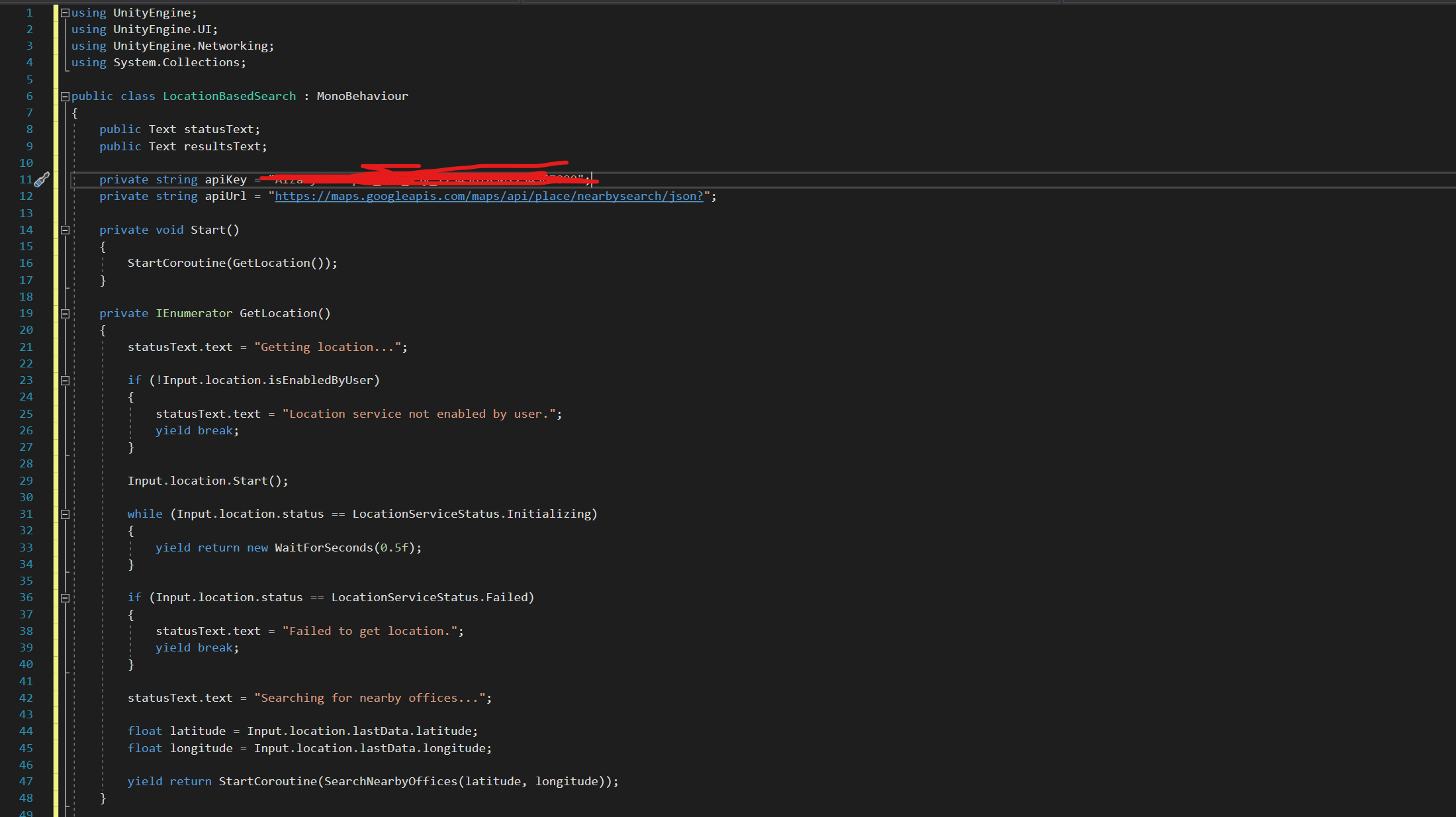
Task: Collapse the while Initializing loop
Action: pos(65,514)
